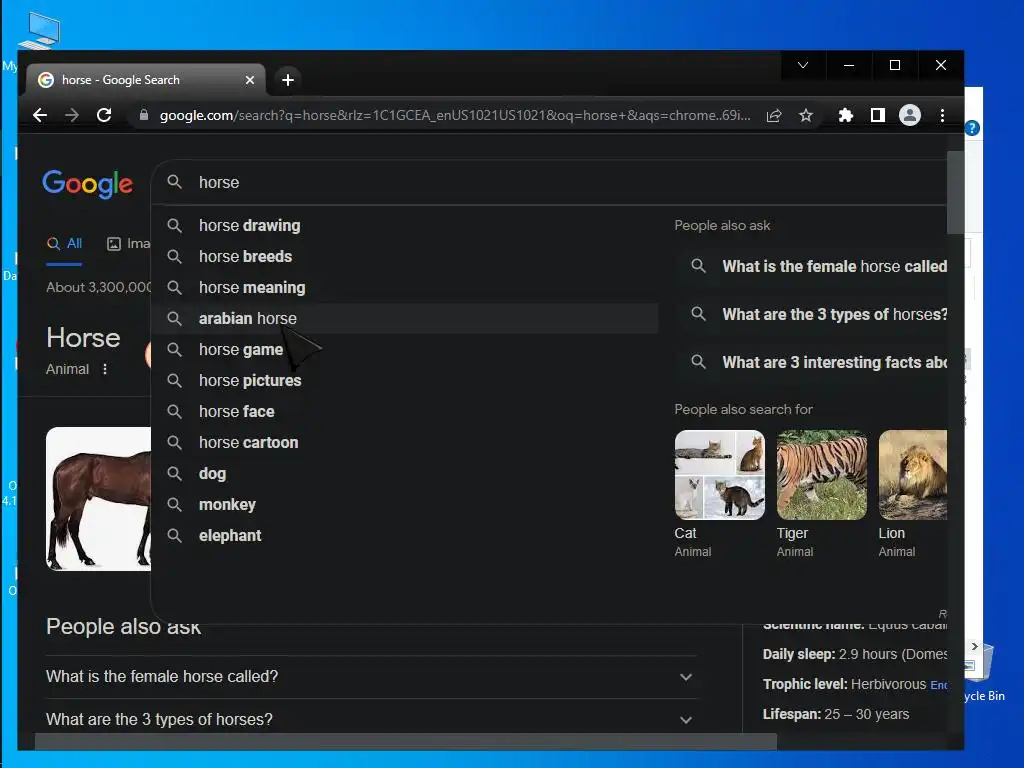Viewport: 1024px width, 768px height.
Task: Select suggestion 'horse game'
Action: [405, 349]
